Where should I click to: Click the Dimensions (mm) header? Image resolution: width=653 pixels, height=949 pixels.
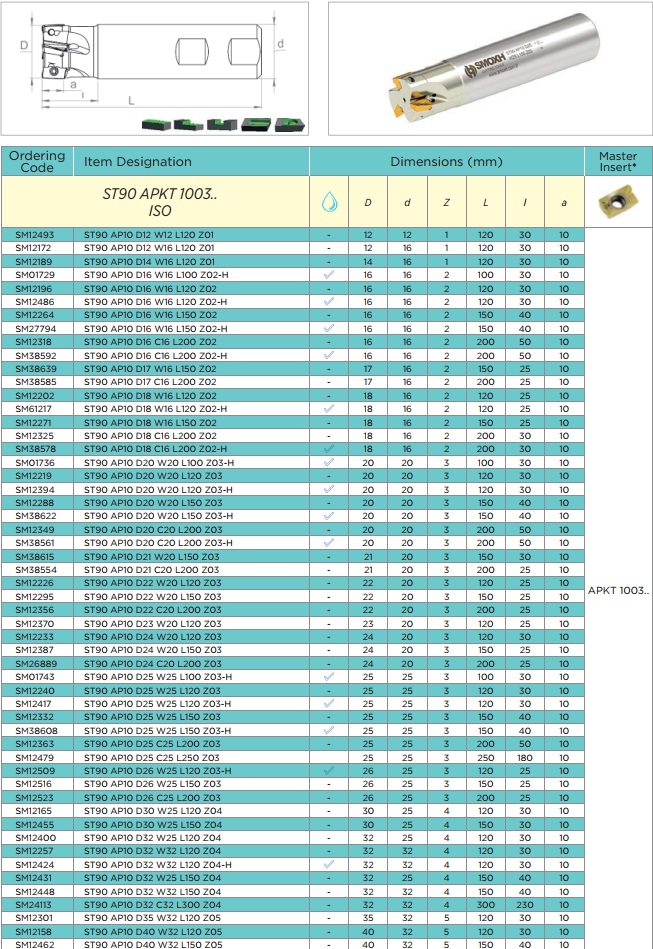[447, 162]
